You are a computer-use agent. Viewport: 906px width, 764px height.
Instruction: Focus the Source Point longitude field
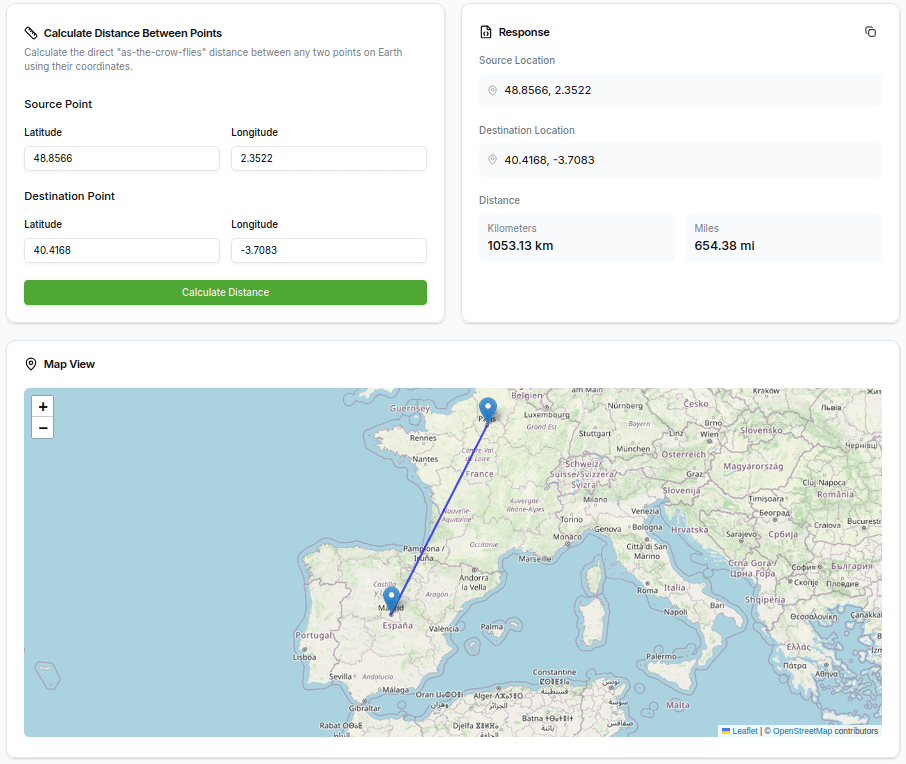coord(329,158)
